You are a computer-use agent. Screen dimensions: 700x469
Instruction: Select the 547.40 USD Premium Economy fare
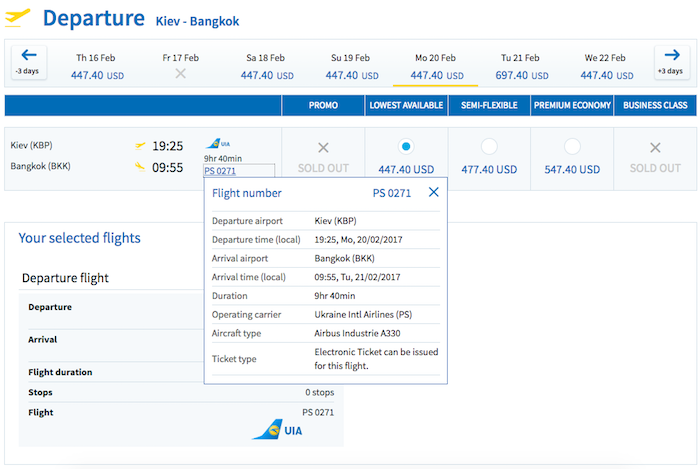[x=572, y=146]
